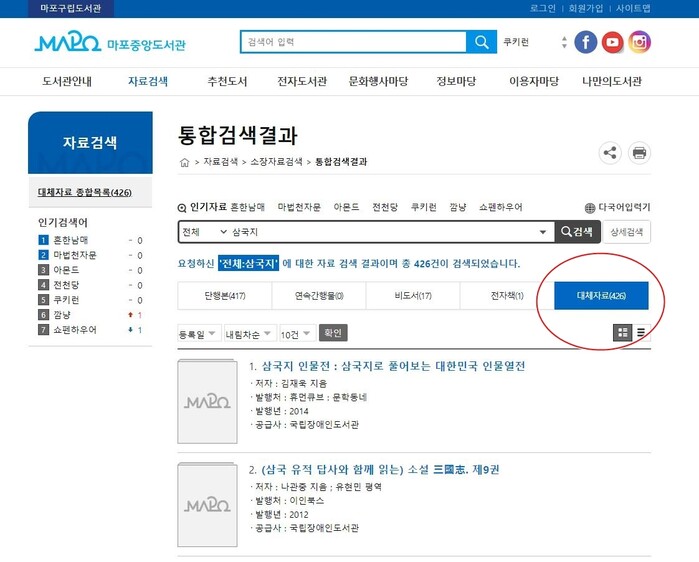Switch to list view layout
Image resolution: width=699 pixels, height=562 pixels.
point(641,333)
